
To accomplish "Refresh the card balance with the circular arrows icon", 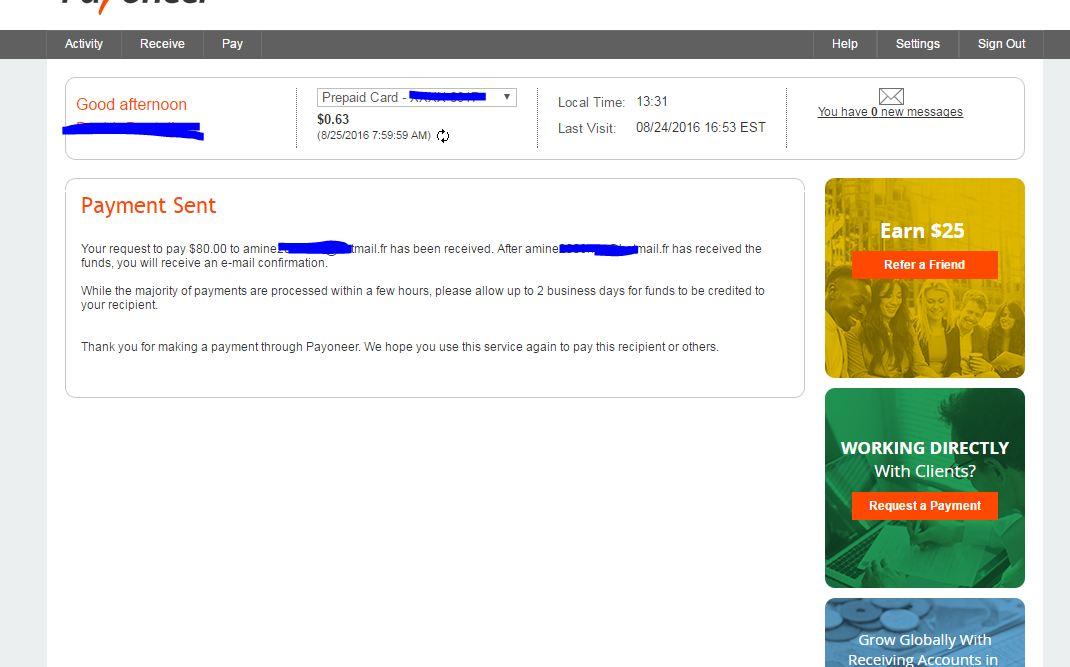I will point(443,136).
